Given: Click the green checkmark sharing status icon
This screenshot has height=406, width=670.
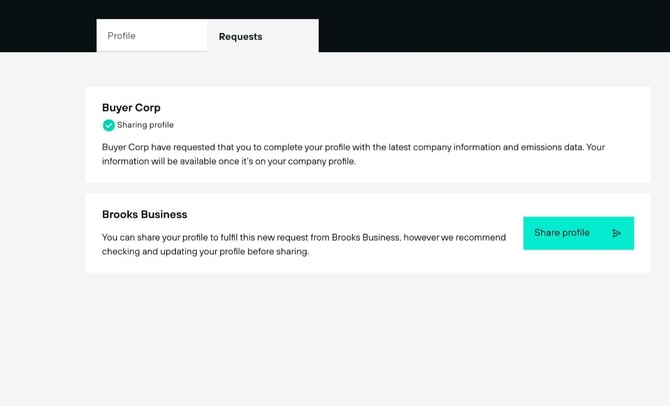Looking at the screenshot, I should pos(108,125).
